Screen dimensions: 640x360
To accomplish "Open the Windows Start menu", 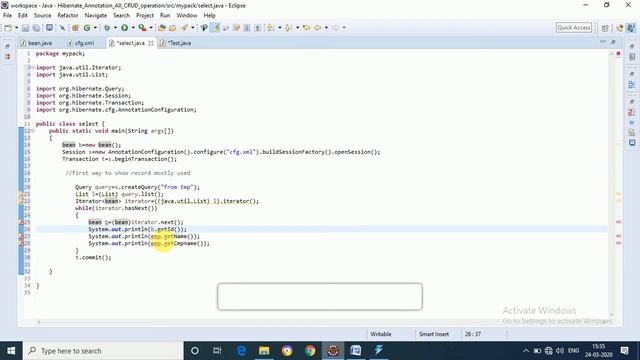I will pyautogui.click(x=11, y=351).
